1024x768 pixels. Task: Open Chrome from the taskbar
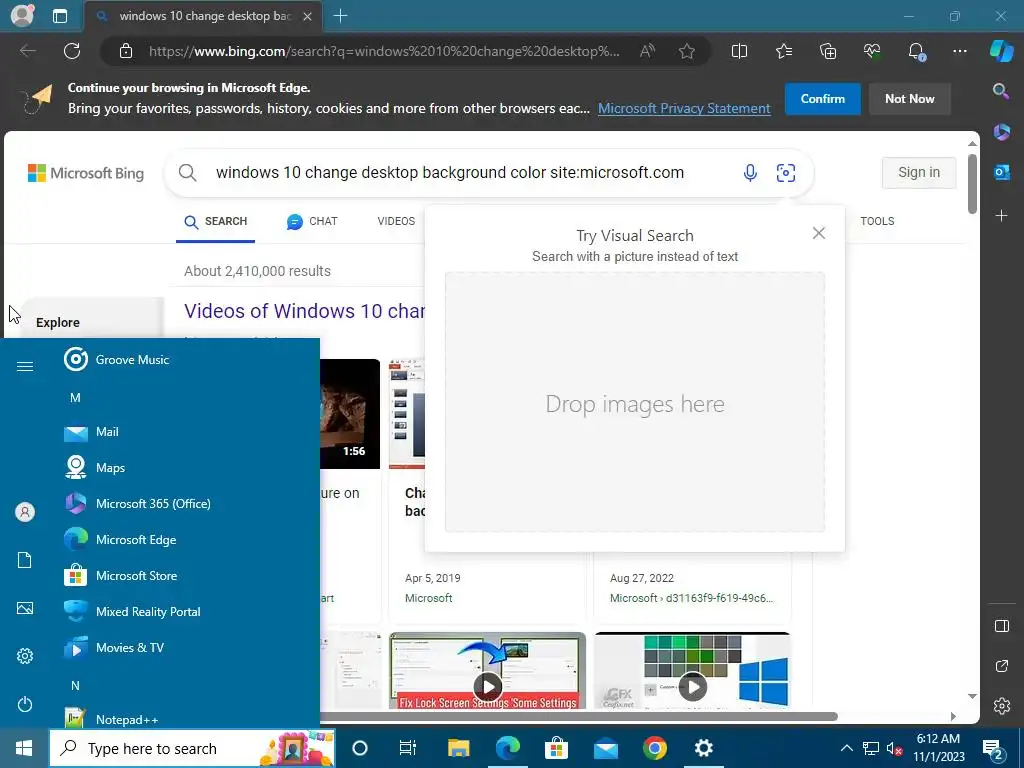pyautogui.click(x=655, y=748)
